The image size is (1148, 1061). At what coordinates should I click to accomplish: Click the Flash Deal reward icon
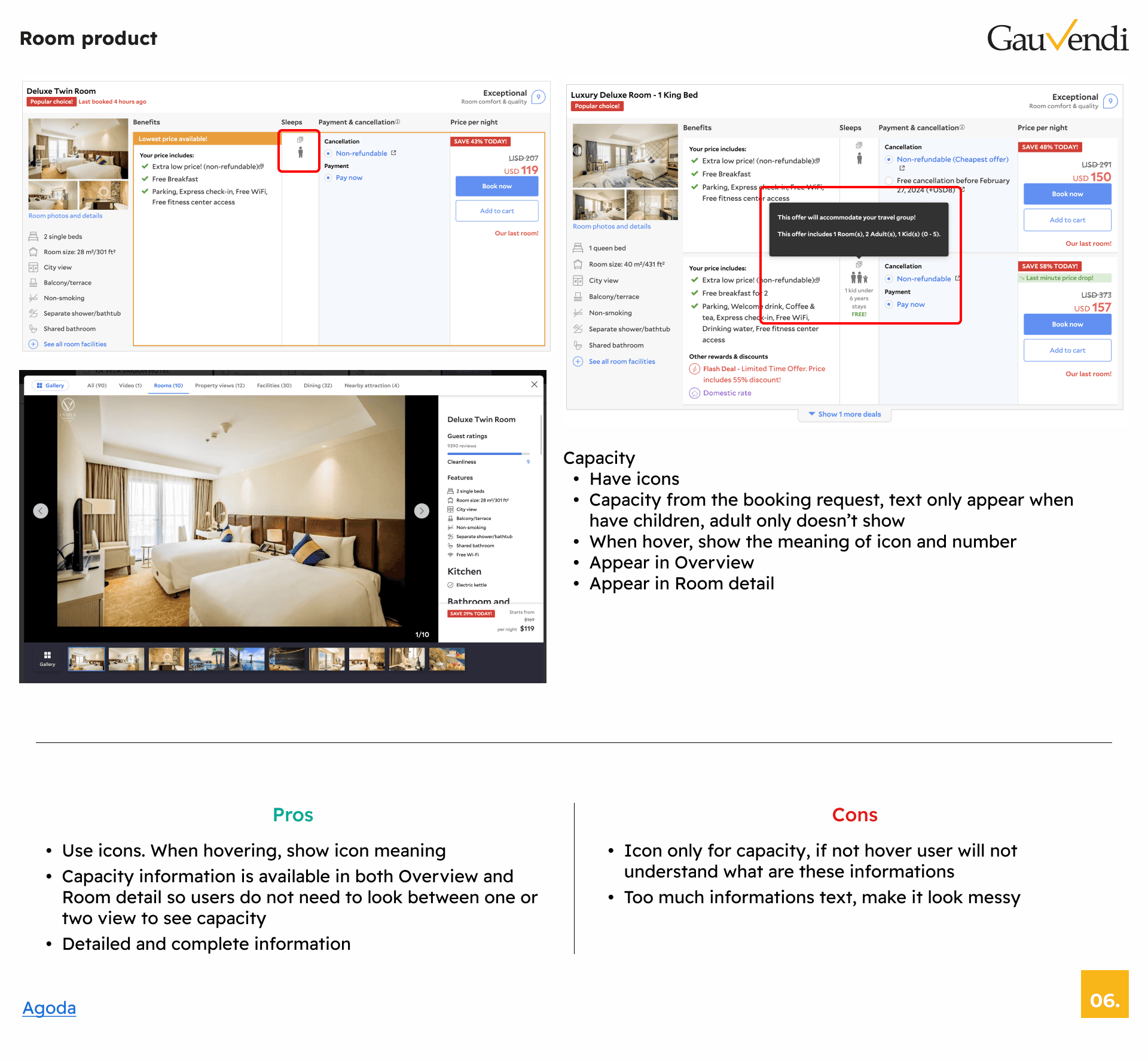(694, 369)
